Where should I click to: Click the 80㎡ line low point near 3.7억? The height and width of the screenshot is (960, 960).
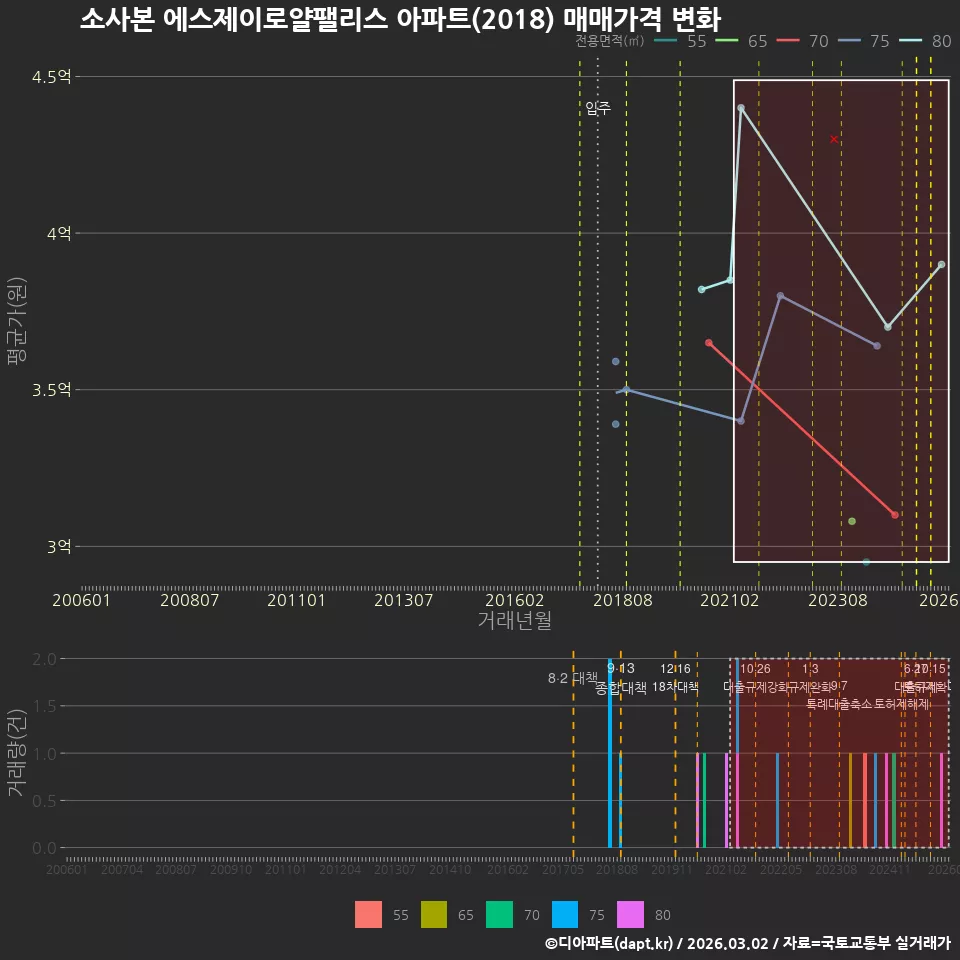[888, 327]
